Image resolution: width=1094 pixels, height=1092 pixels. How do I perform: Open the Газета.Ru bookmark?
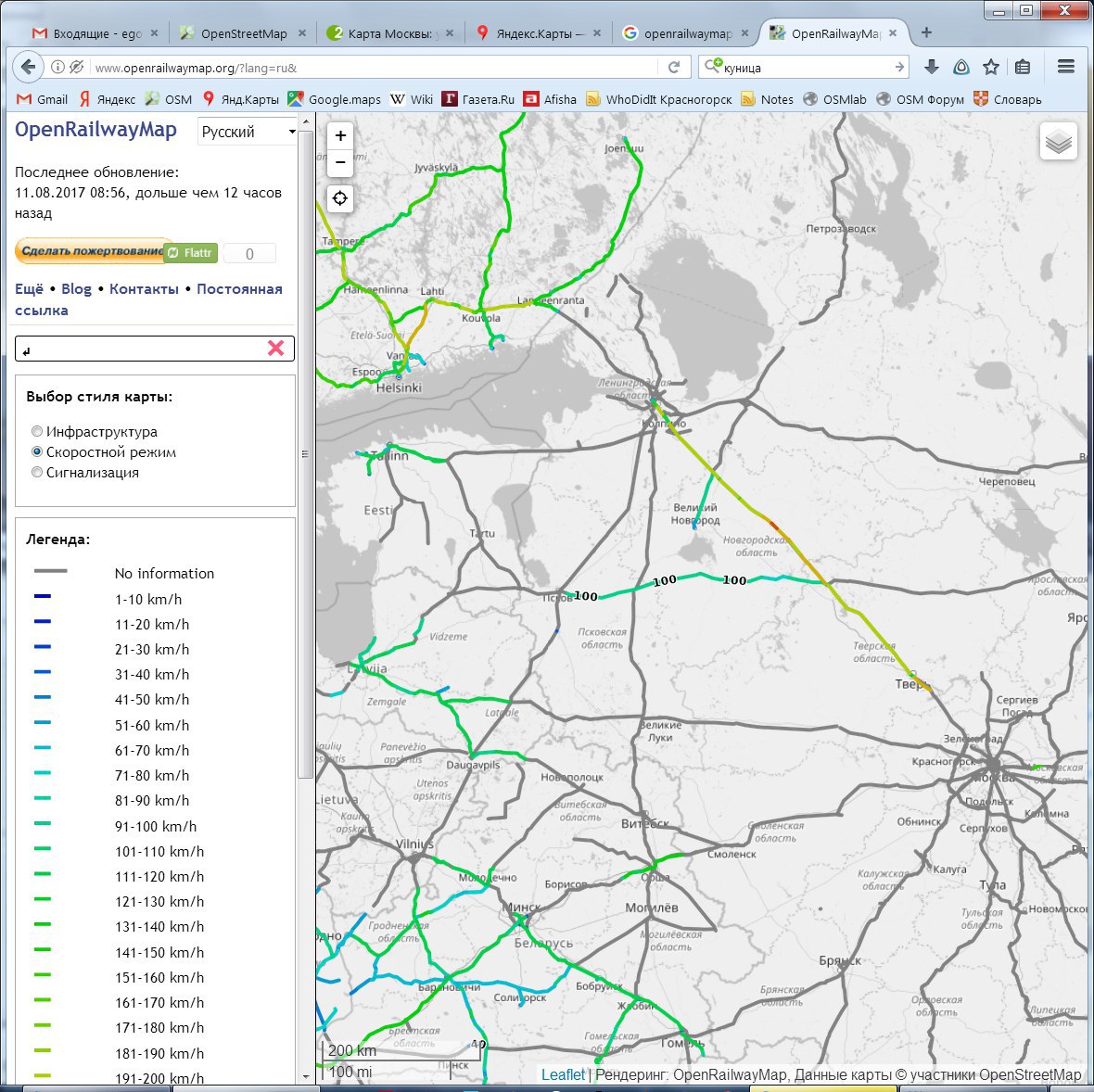477,99
